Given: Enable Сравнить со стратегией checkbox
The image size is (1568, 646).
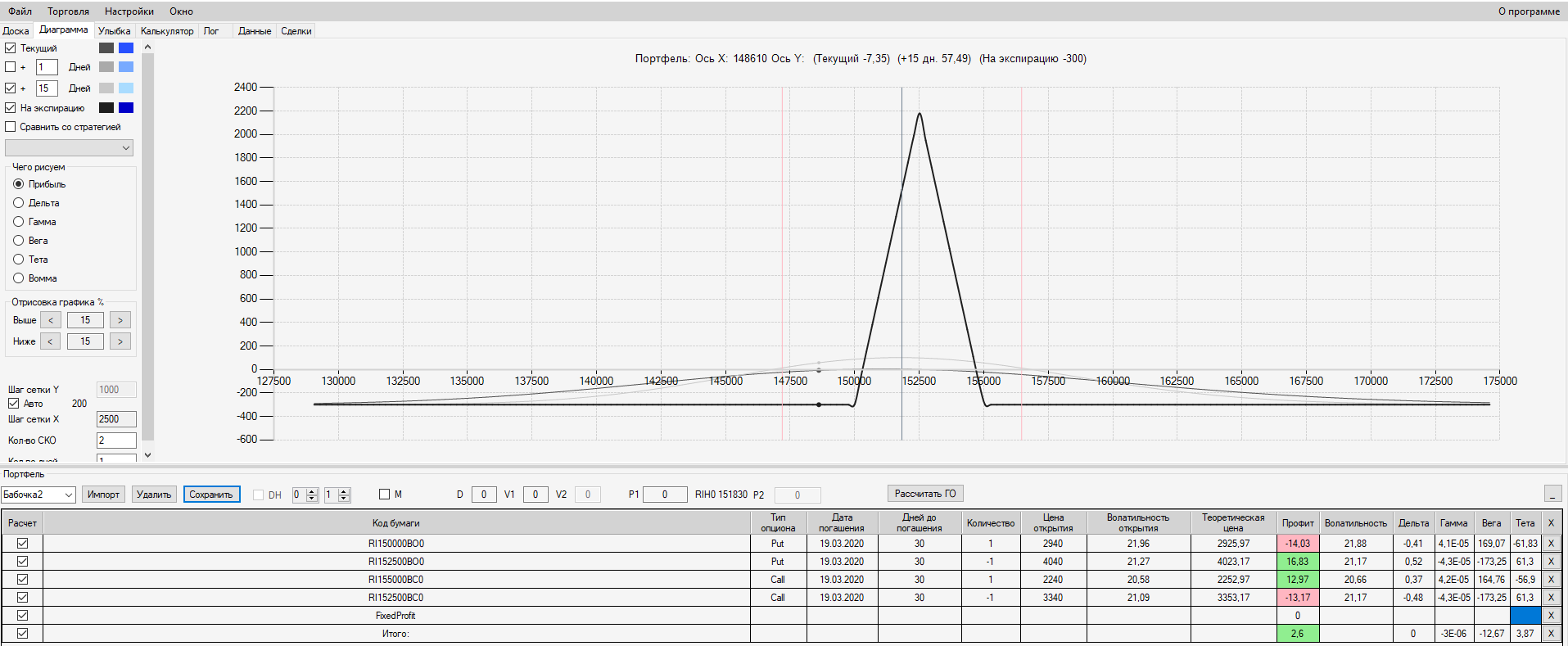Looking at the screenshot, I should coord(11,127).
